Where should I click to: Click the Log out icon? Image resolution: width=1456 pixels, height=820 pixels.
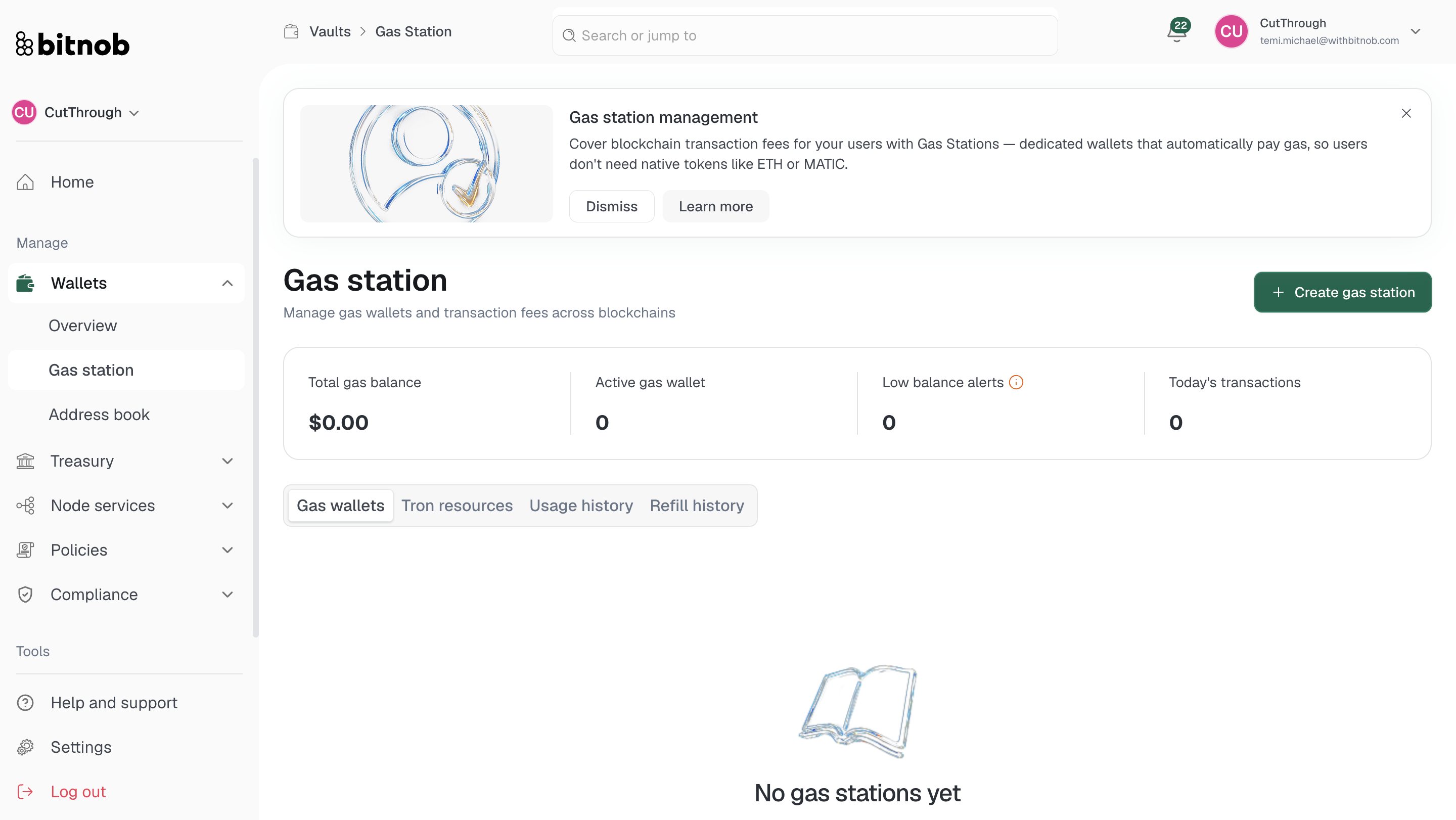(x=25, y=792)
